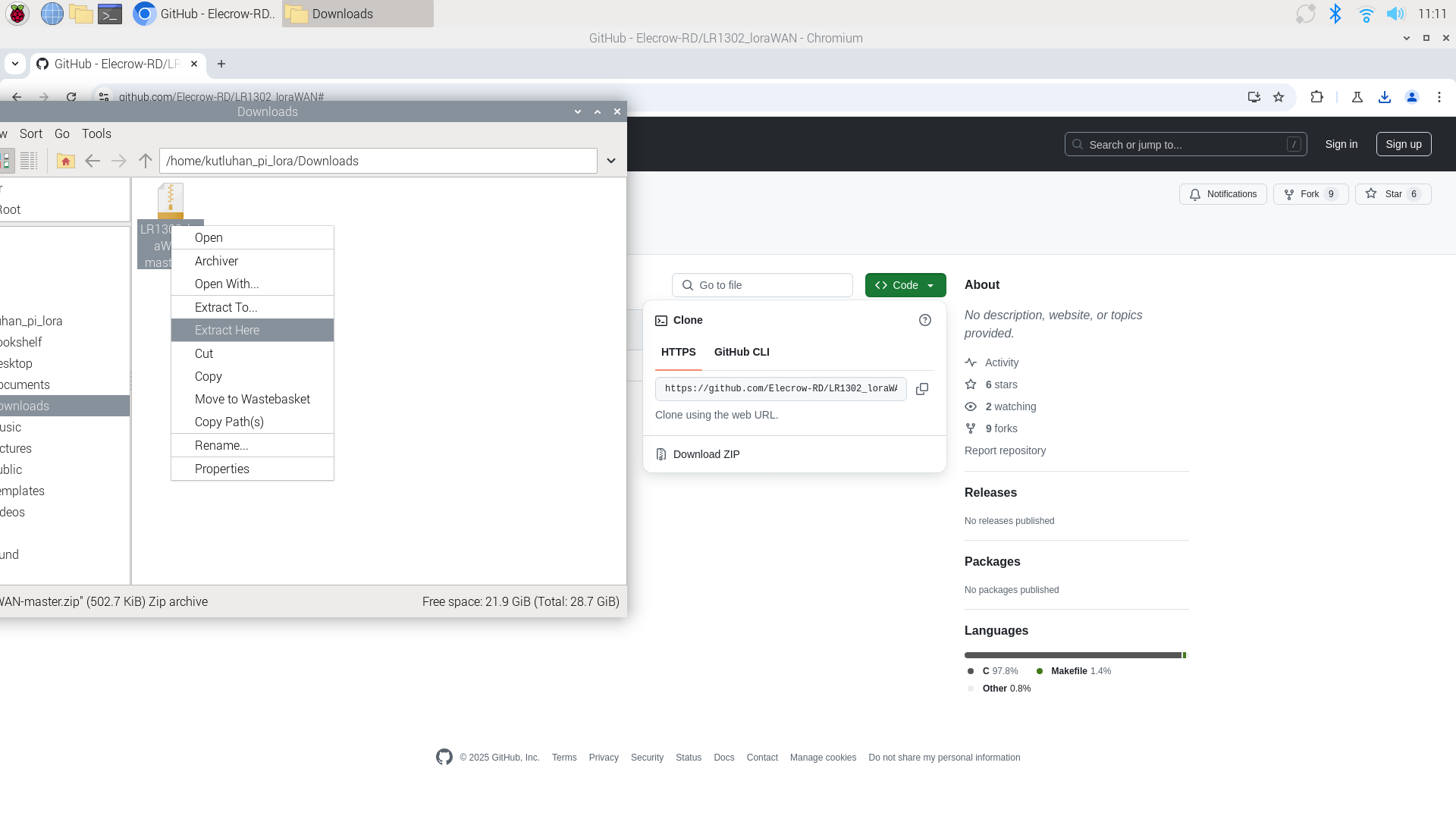The width and height of the screenshot is (1456, 819).
Task: Expand the Chromium tab search chevron
Action: (15, 64)
